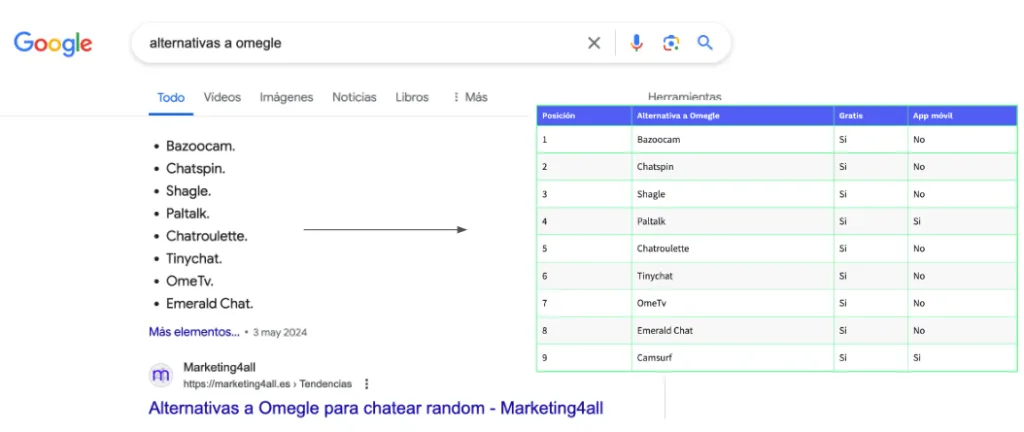Click 'Chatspin.' in the snippet list

coord(196,168)
